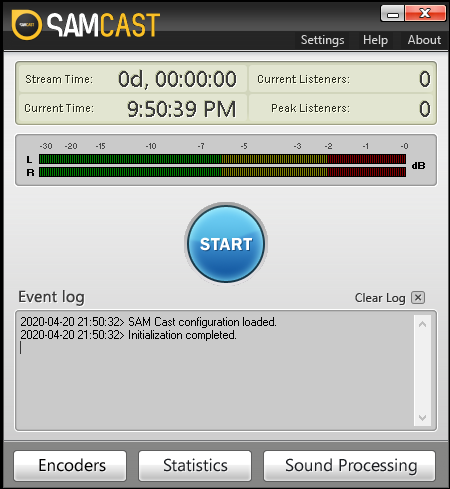
Task: Open the About menu item
Action: click(424, 40)
